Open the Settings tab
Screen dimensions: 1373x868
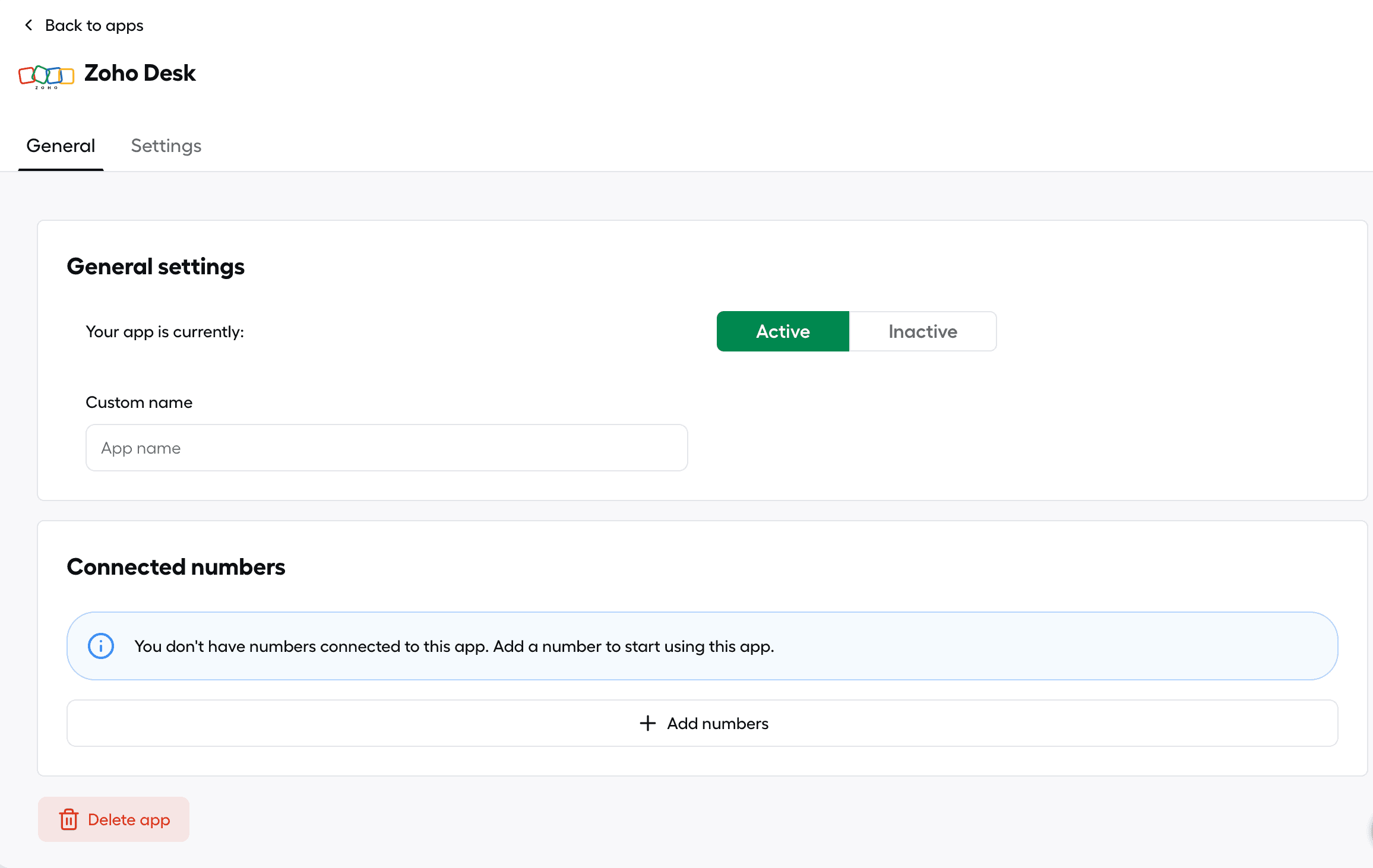click(166, 145)
